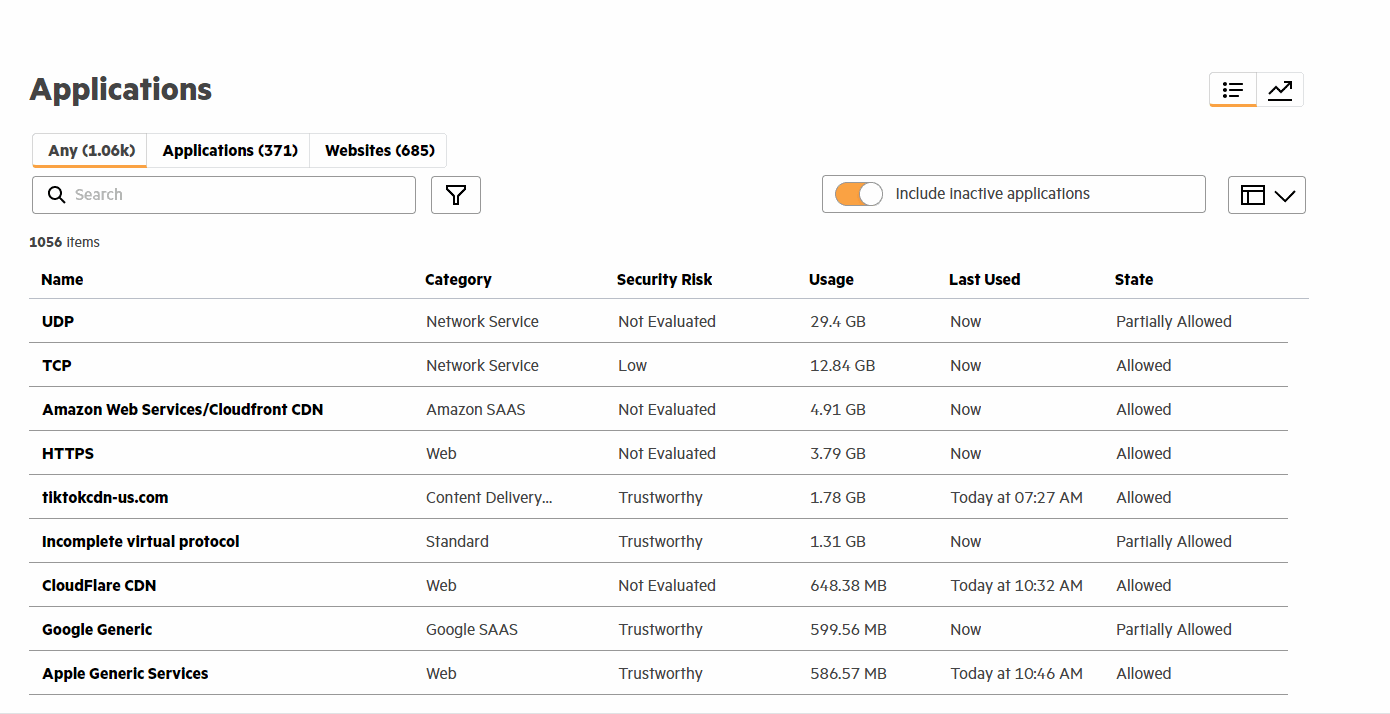
Task: Open the UDP application row
Action: pos(58,322)
